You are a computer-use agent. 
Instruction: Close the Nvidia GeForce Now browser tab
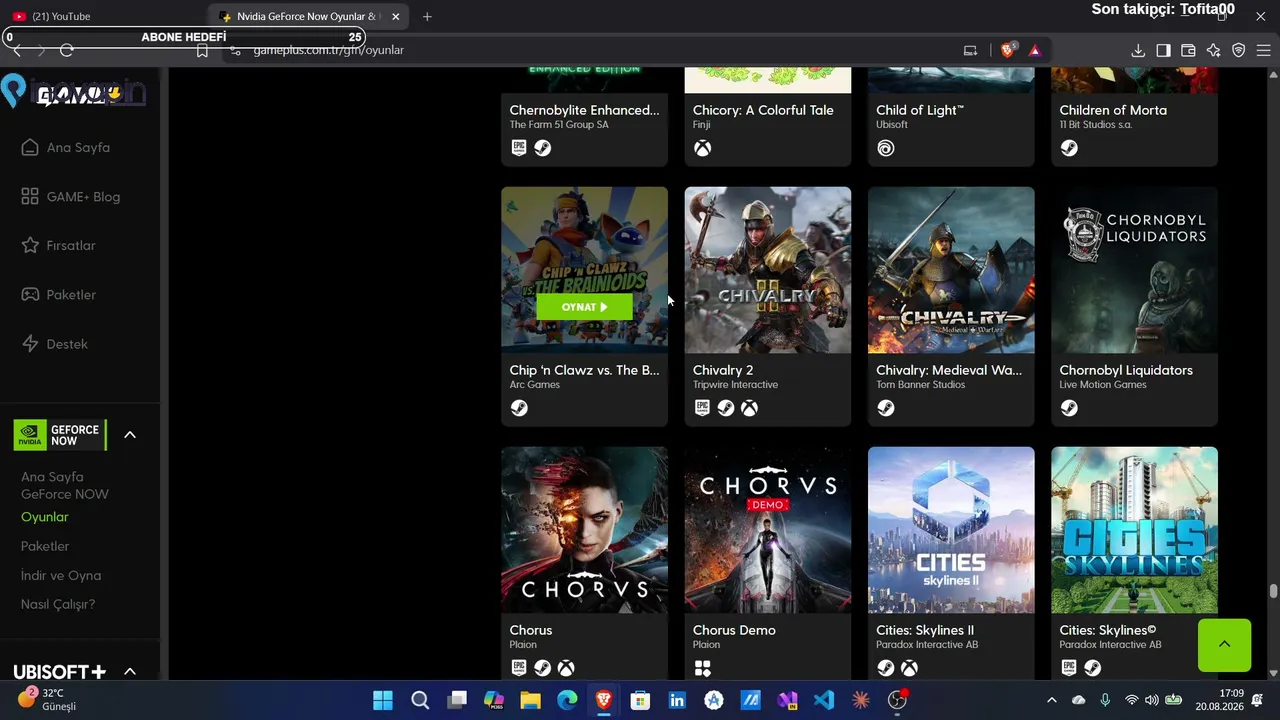(395, 17)
